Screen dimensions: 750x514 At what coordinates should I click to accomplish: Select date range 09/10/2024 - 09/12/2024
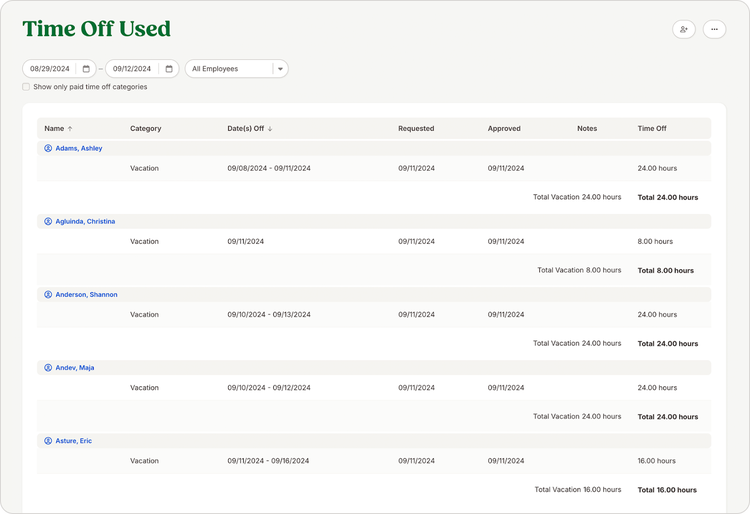pyautogui.click(x=269, y=388)
